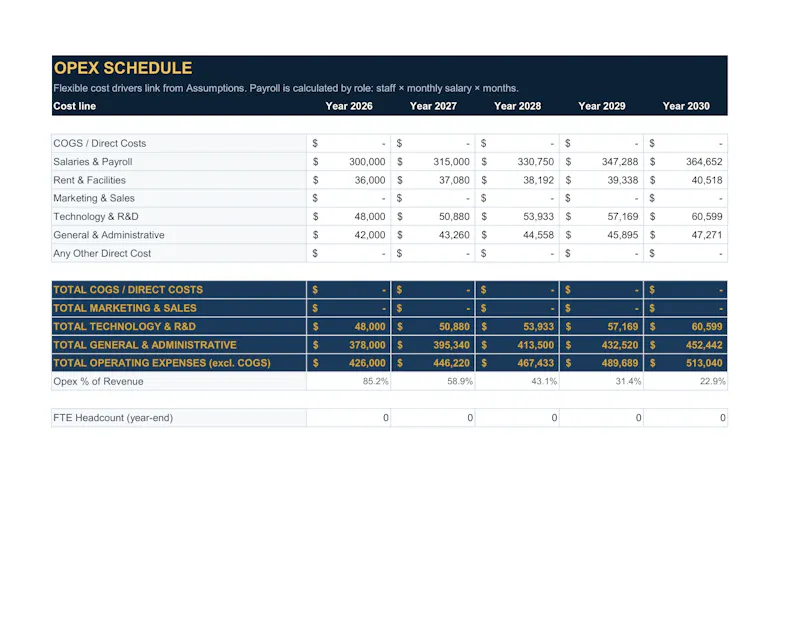Select the Year 2029 column header
800x618 pixels.
(602, 106)
